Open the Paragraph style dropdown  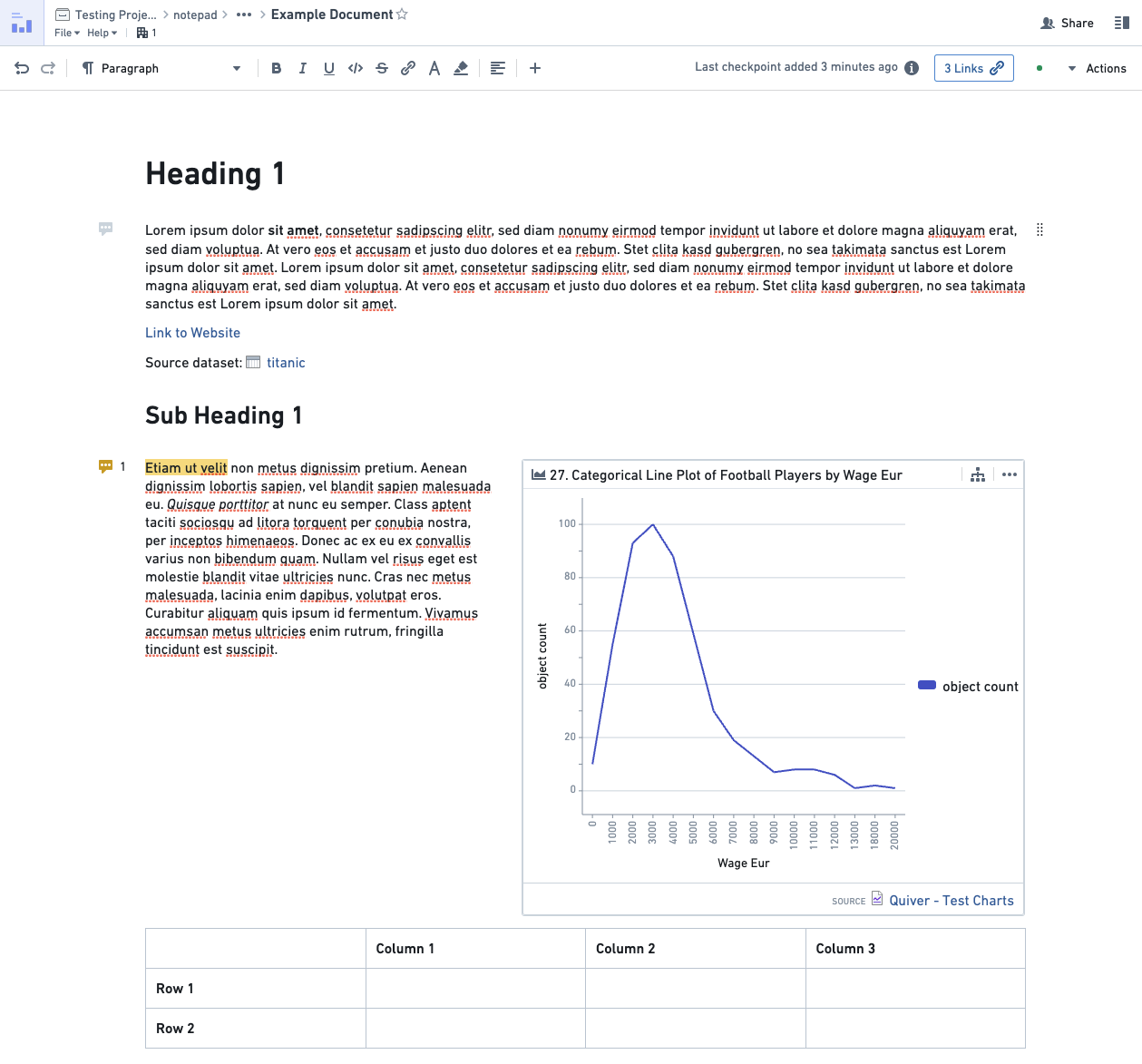tap(161, 68)
